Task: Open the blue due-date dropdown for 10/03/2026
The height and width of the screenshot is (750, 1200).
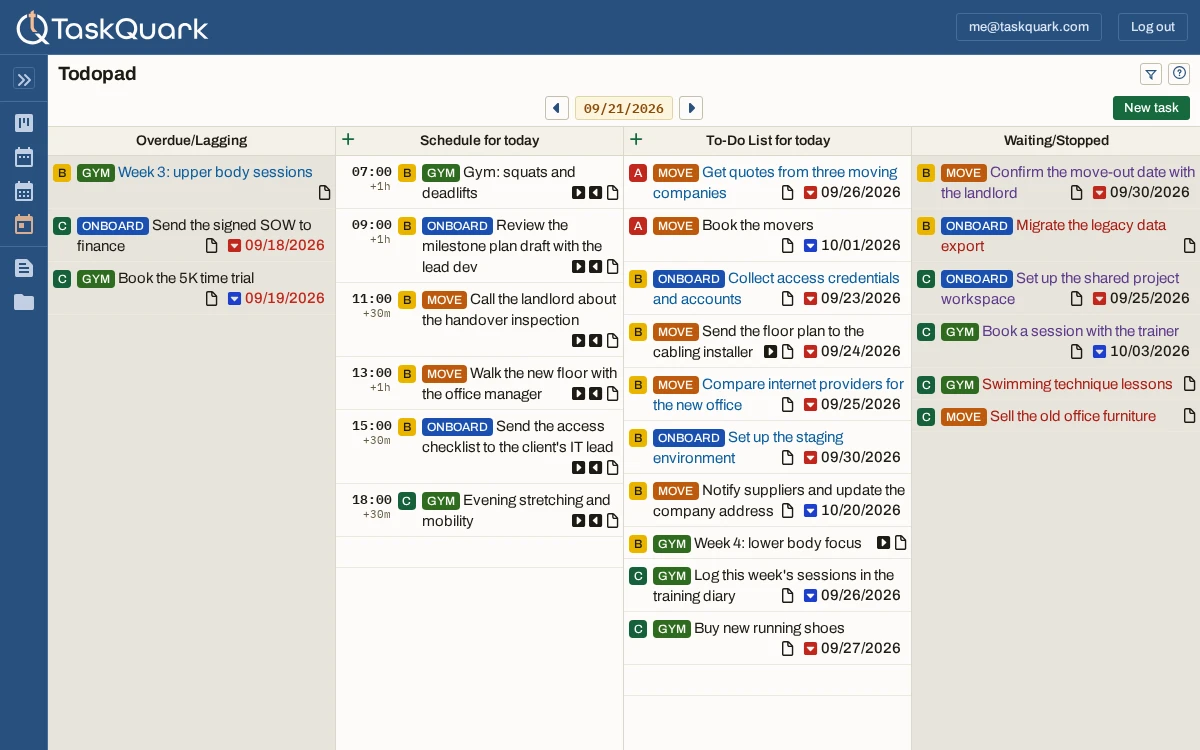Action: coord(1099,352)
